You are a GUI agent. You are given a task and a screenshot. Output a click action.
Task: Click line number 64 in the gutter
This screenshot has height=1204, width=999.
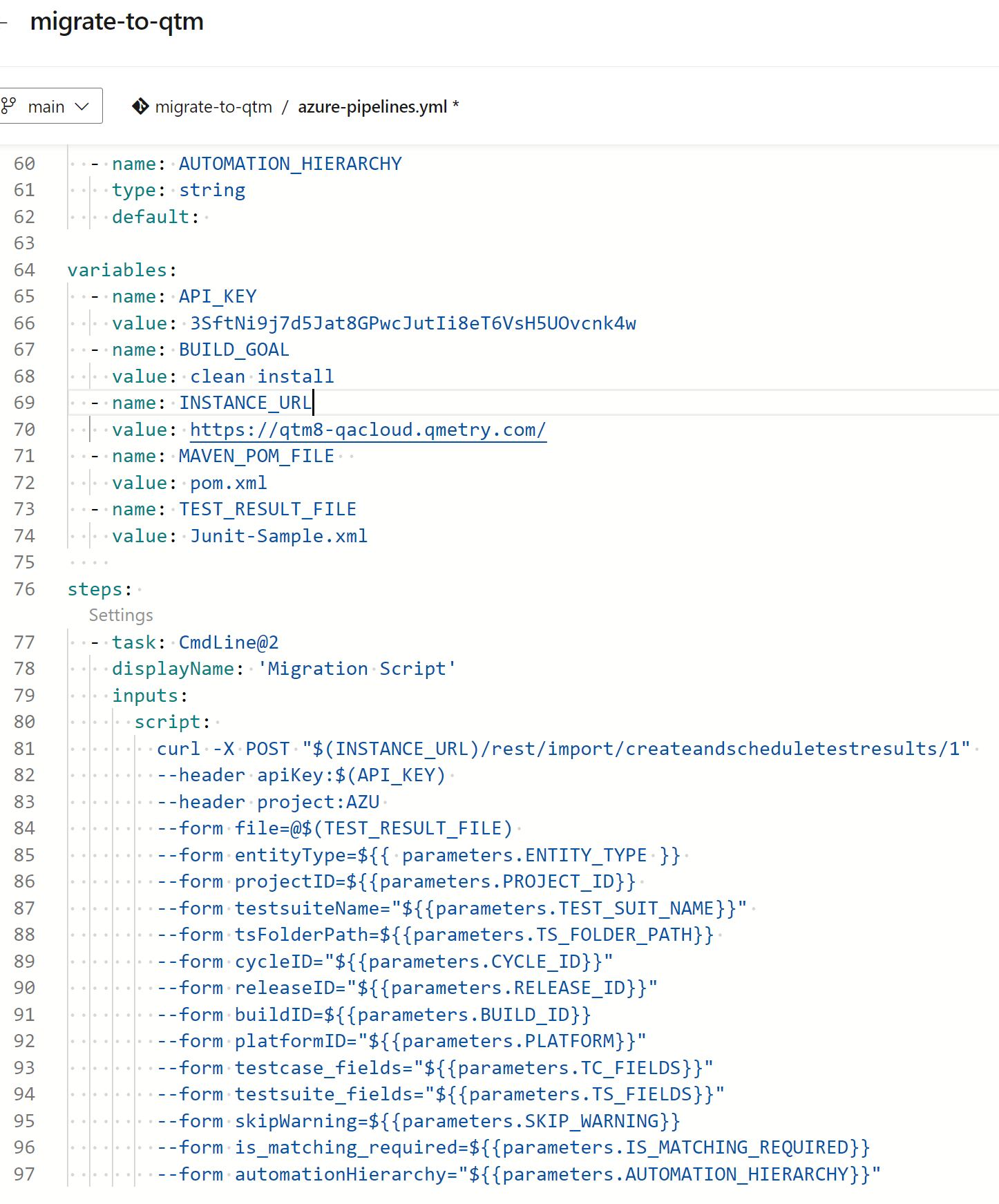point(24,270)
